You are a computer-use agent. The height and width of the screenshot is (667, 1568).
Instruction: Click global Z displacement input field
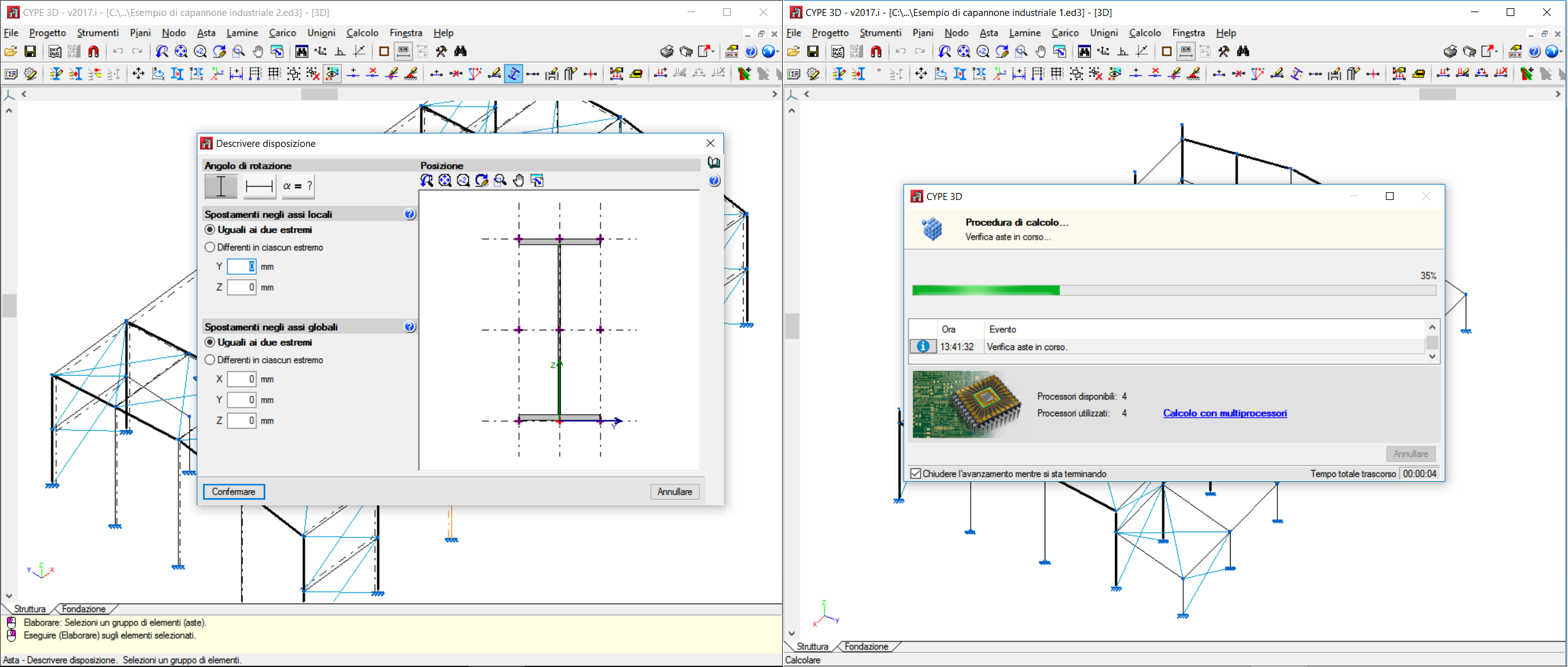click(242, 420)
